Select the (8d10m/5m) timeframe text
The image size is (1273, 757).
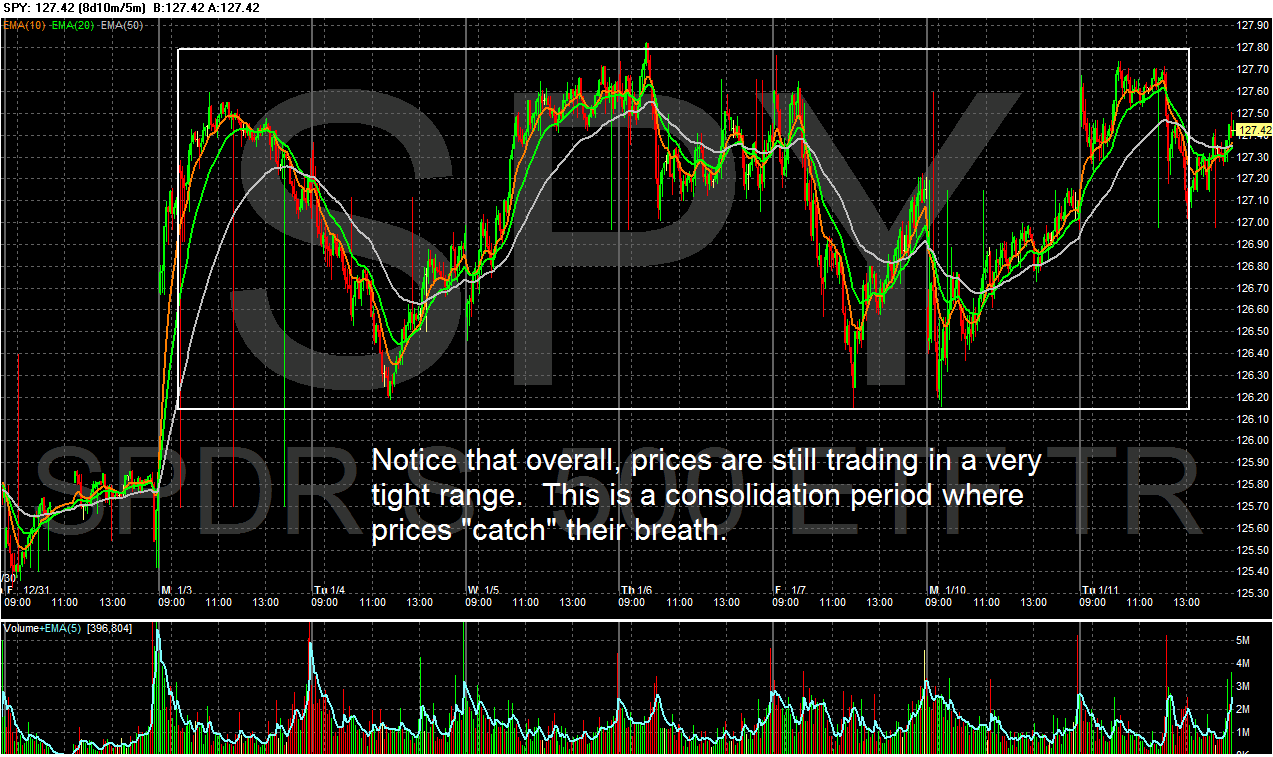pos(111,7)
